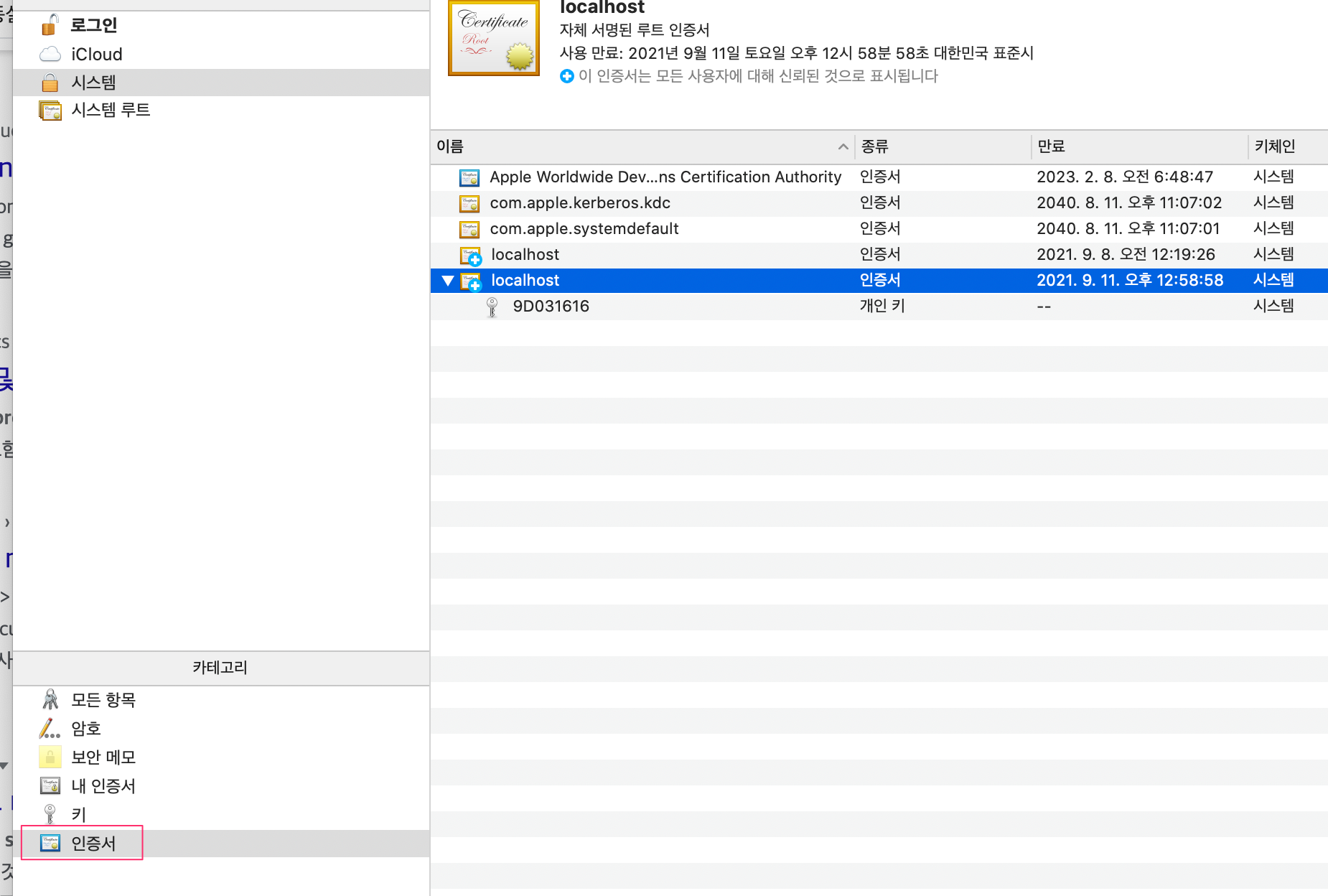The height and width of the screenshot is (896, 1328).
Task: Collapse the selected localhost certificate row
Action: 448,281
